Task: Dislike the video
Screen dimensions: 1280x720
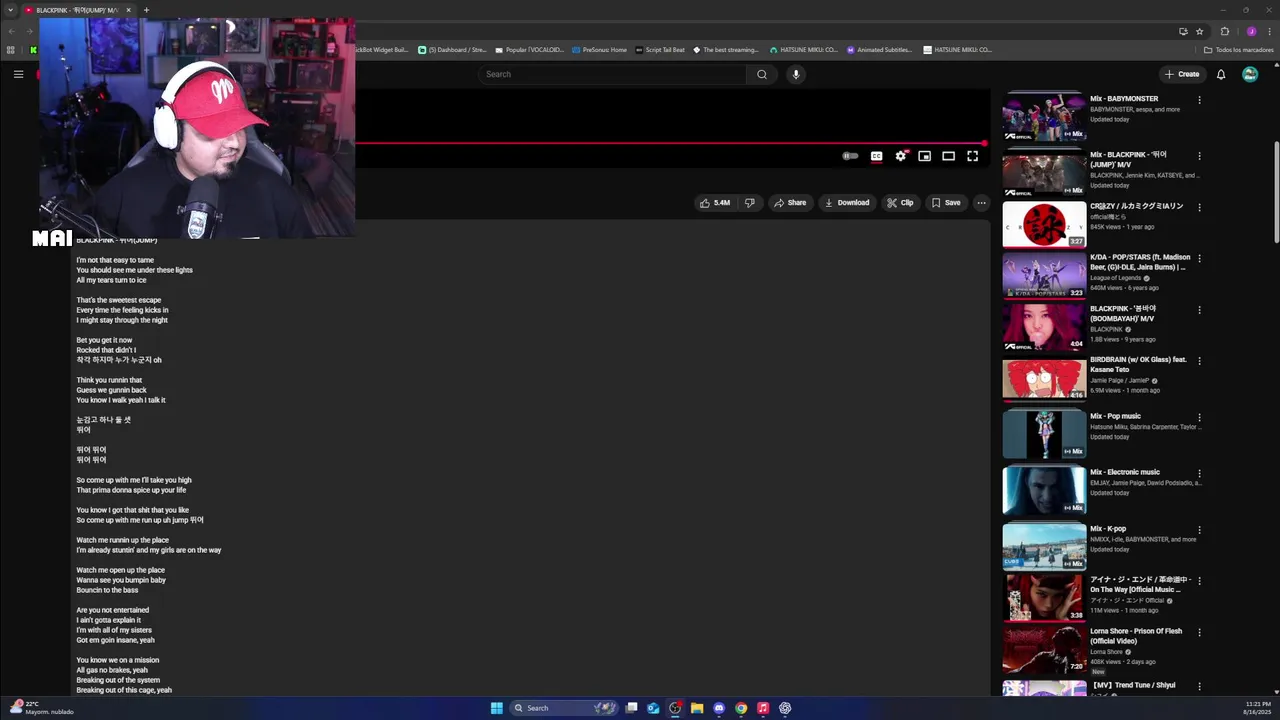Action: click(x=749, y=203)
